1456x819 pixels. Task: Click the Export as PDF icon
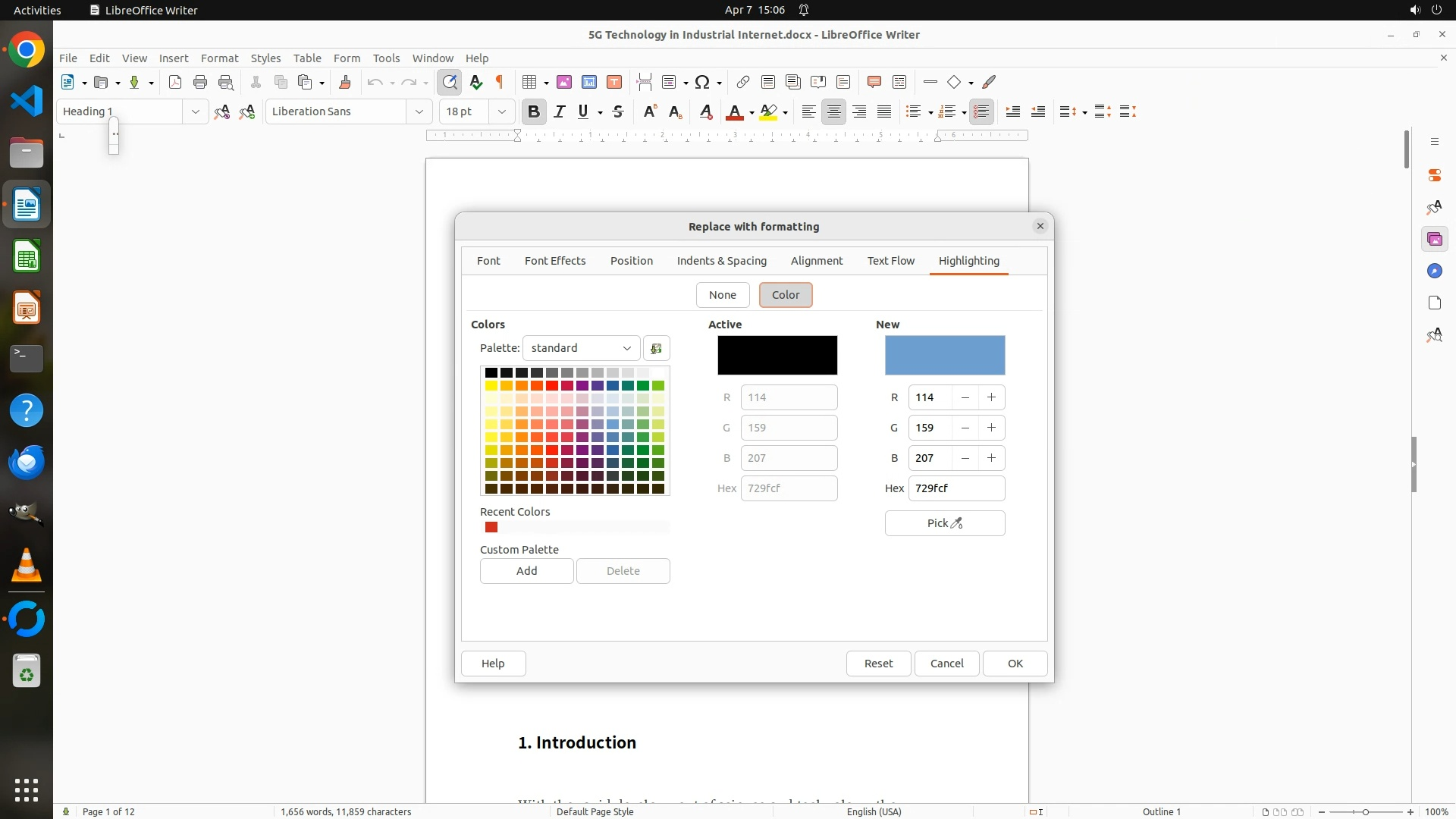click(175, 82)
